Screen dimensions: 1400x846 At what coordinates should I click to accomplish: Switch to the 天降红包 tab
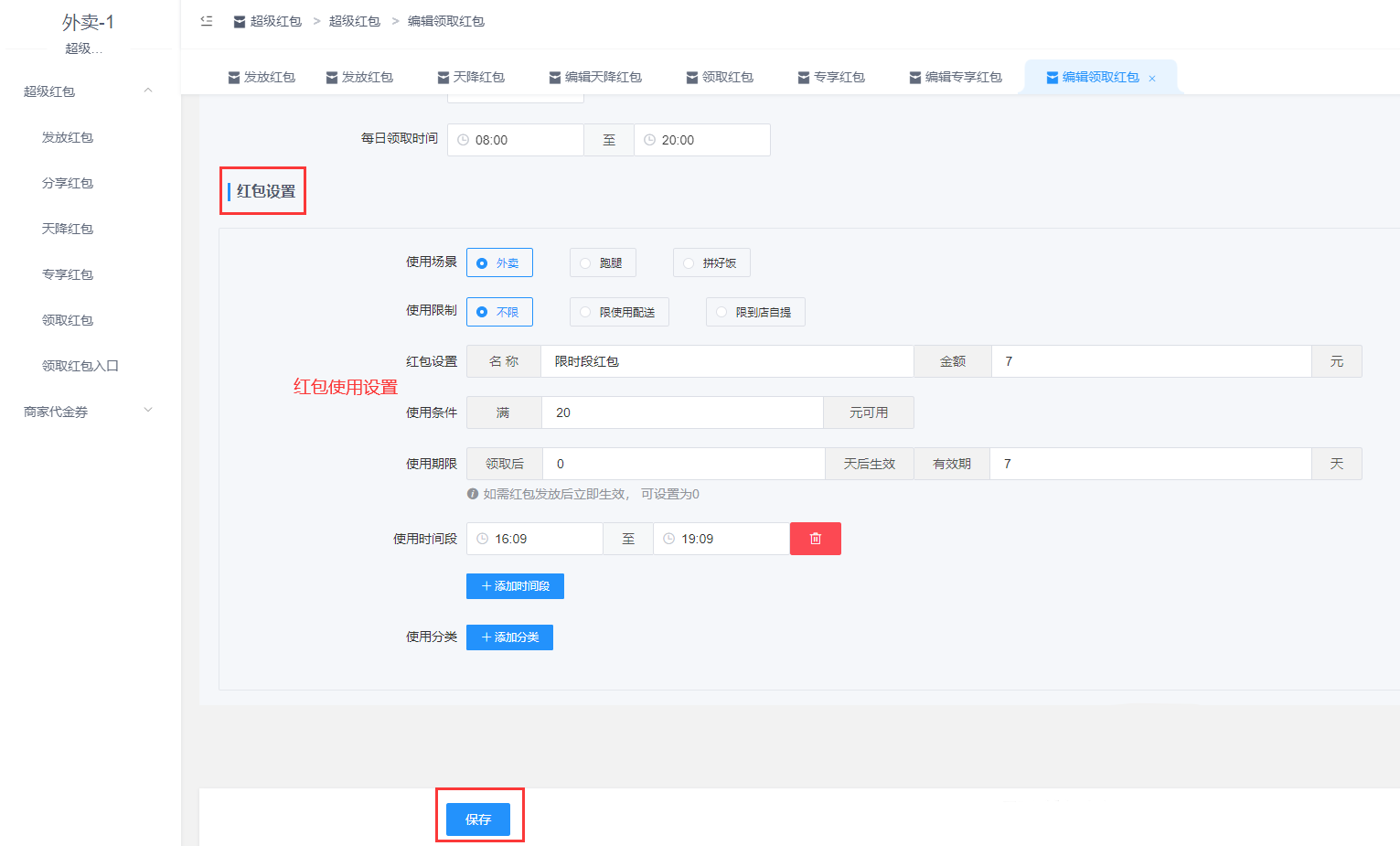pyautogui.click(x=471, y=78)
